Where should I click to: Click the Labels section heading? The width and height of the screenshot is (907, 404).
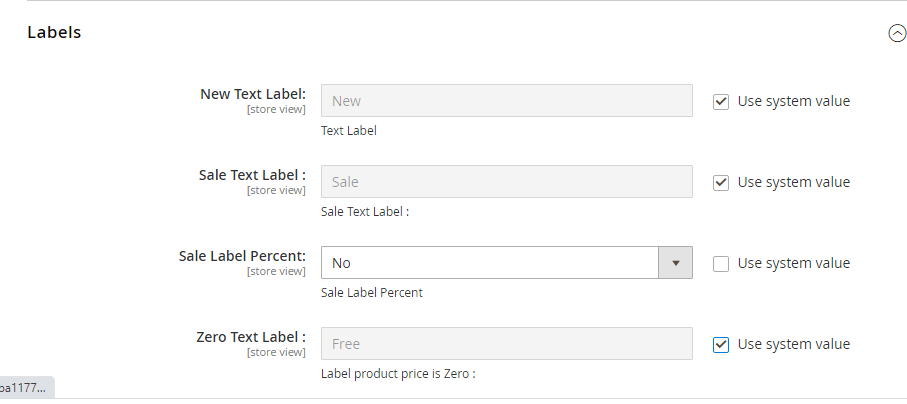[x=54, y=32]
